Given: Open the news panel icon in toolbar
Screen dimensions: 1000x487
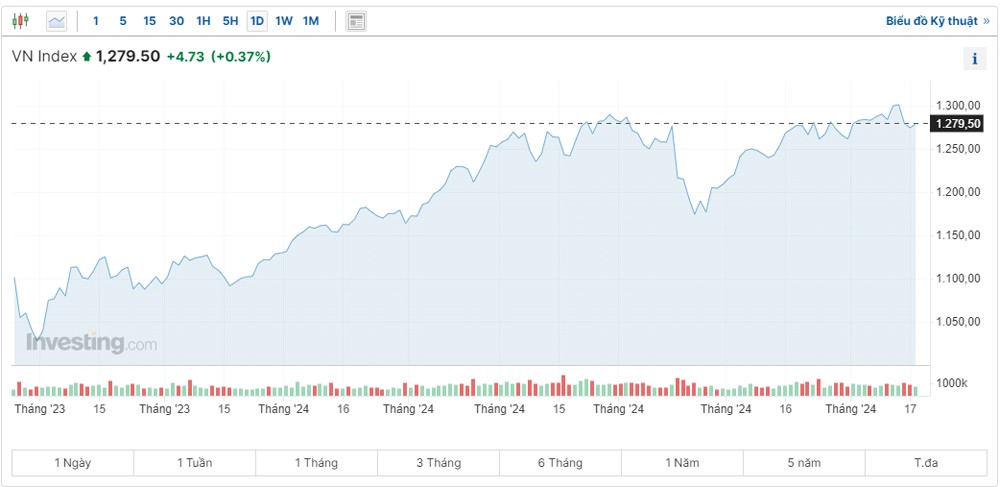Looking at the screenshot, I should [x=355, y=20].
